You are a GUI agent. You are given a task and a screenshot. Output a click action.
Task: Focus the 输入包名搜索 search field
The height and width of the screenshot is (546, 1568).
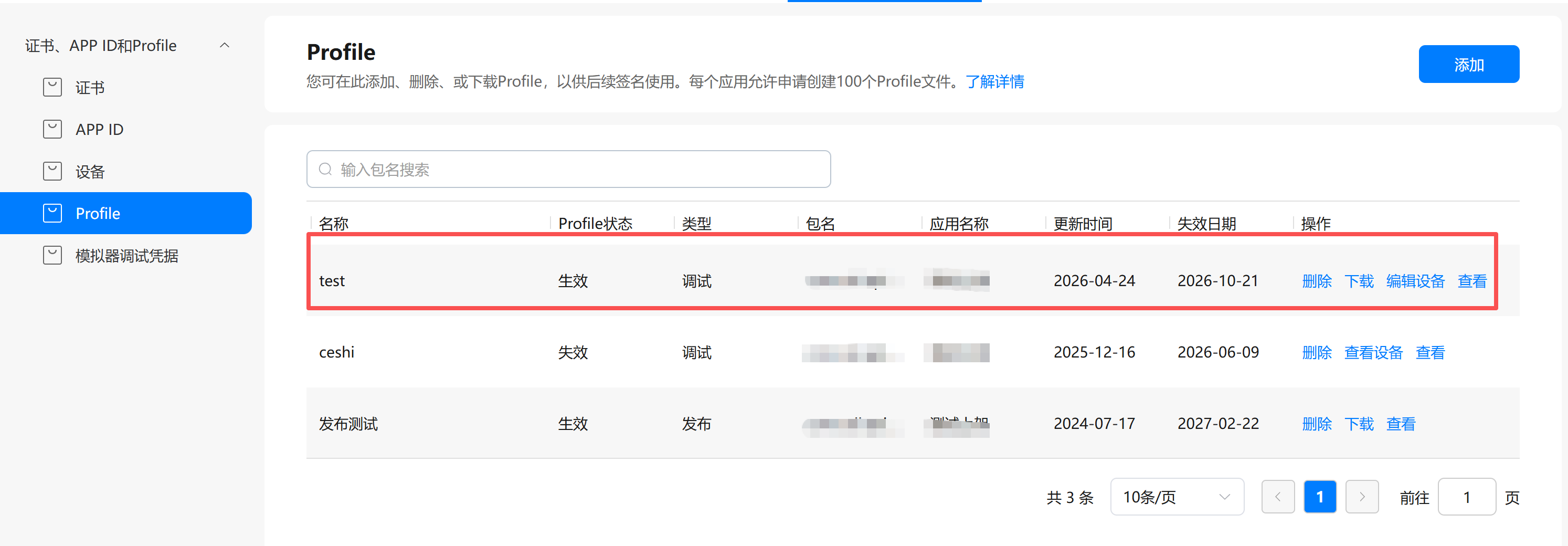pos(568,169)
